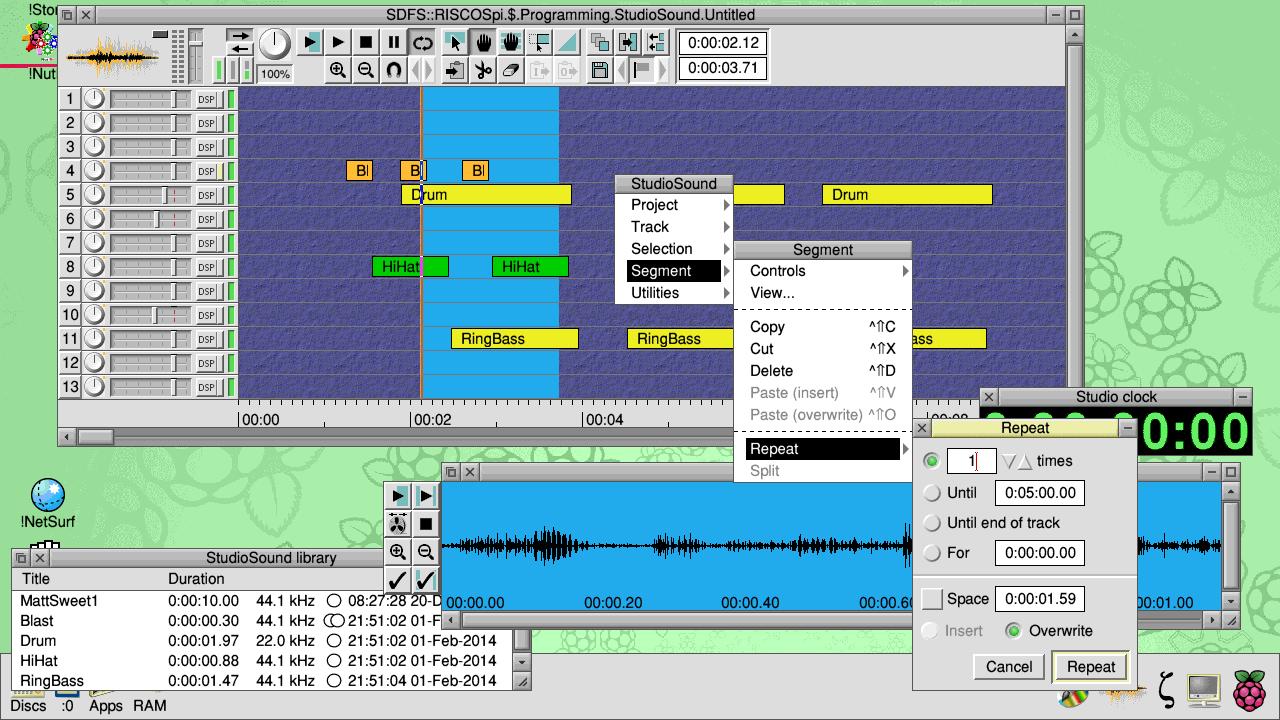Click the track 10 volume slider
This screenshot has width=1280, height=720.
[x=150, y=315]
